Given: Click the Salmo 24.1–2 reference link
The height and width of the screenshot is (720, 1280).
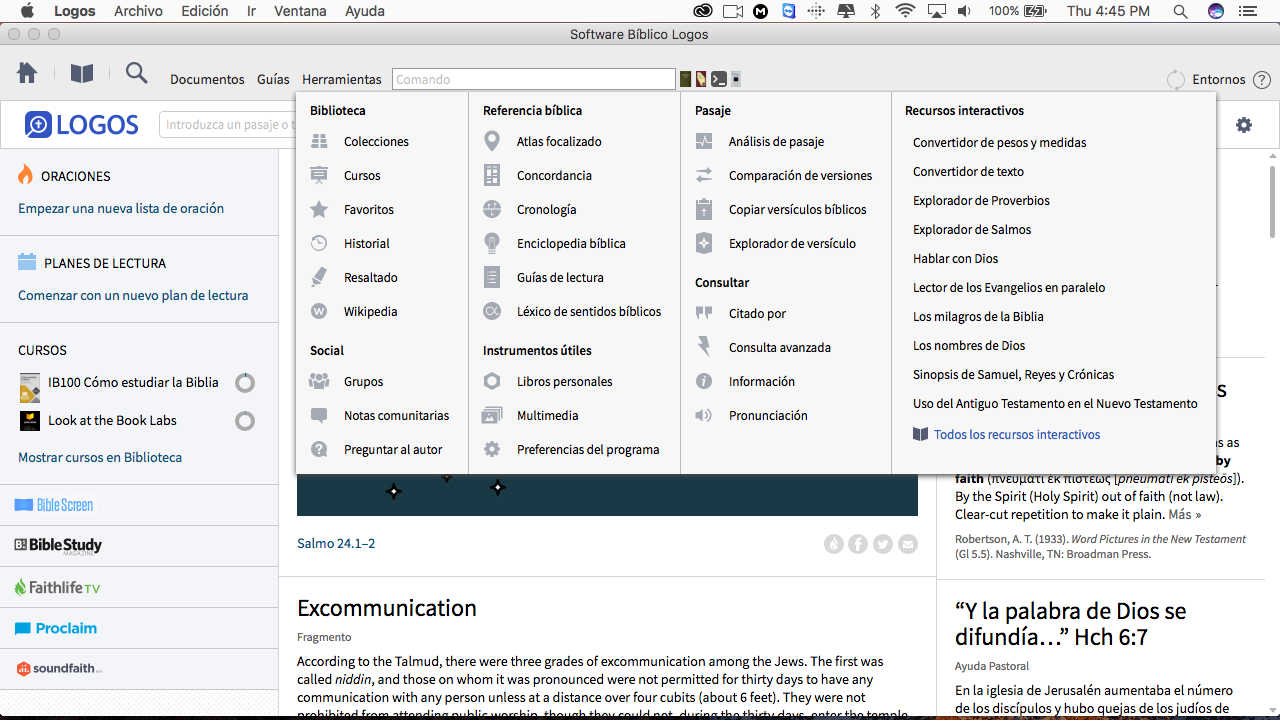Looking at the screenshot, I should (x=336, y=544).
